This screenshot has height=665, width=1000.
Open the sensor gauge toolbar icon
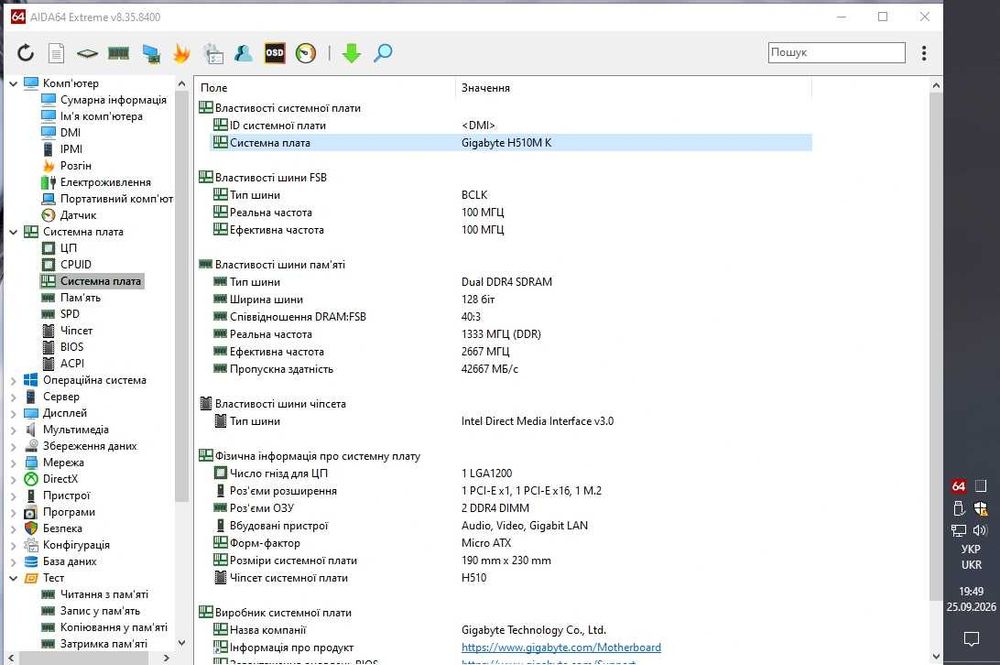point(306,53)
